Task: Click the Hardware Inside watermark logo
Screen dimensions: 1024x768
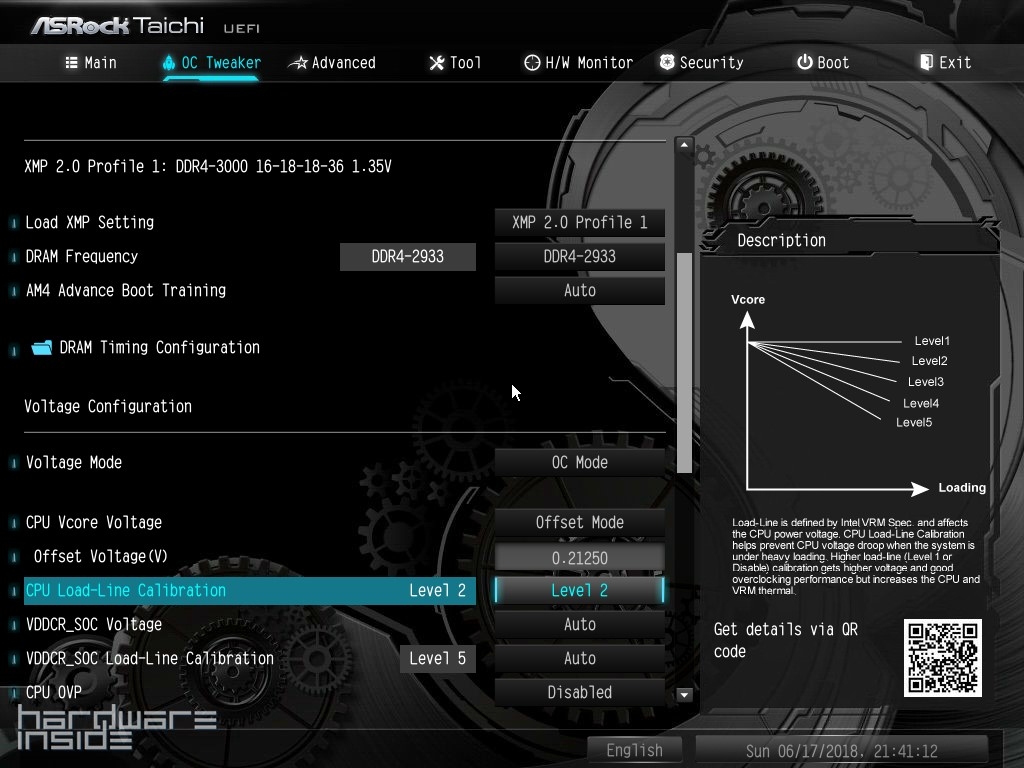Action: coord(116,729)
